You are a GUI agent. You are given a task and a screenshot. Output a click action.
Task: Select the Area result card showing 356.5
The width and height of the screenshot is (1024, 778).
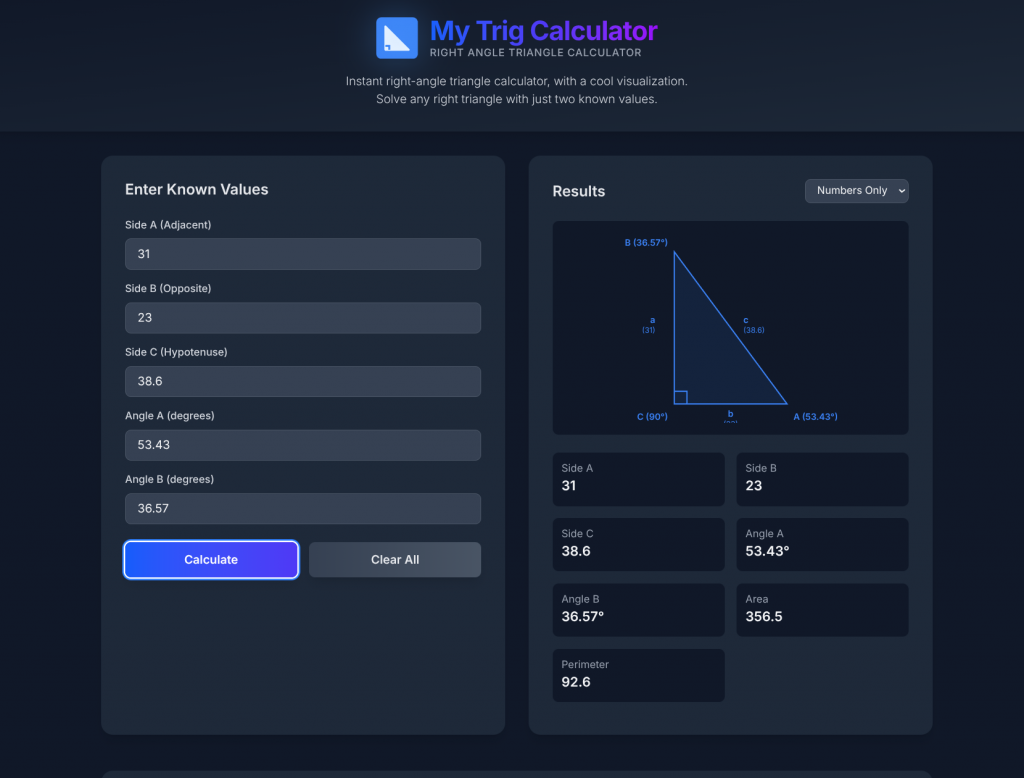point(822,610)
